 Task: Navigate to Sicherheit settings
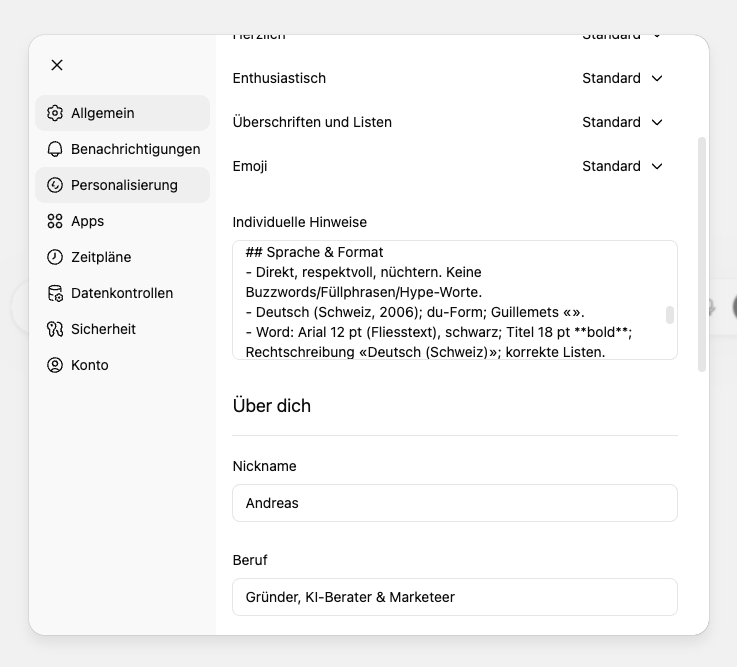pos(122,329)
